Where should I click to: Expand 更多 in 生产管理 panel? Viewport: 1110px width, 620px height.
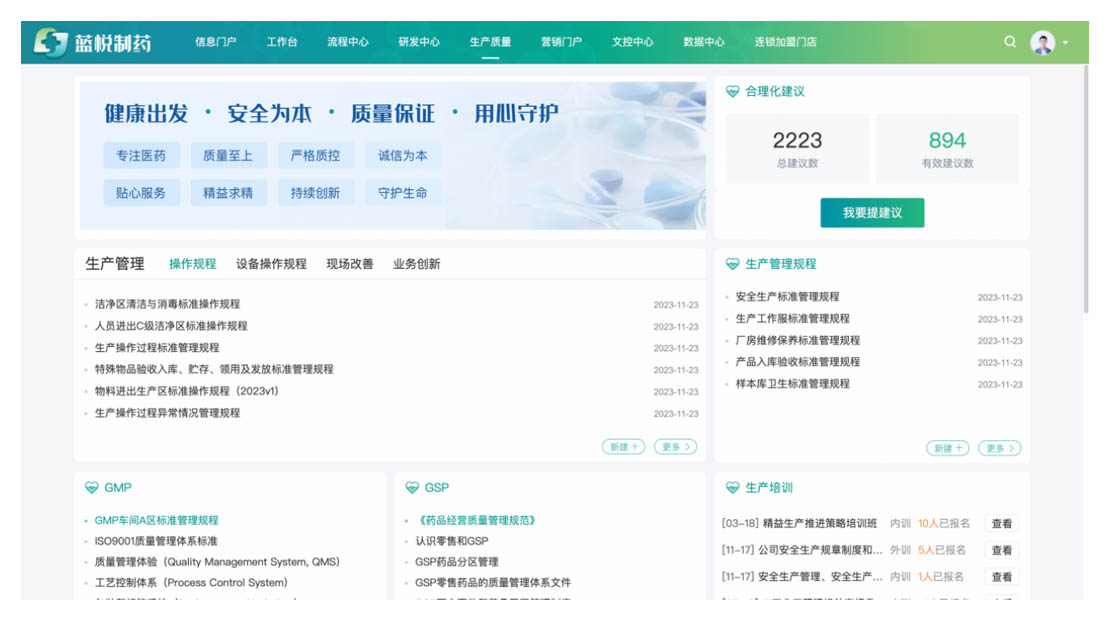[x=675, y=447]
